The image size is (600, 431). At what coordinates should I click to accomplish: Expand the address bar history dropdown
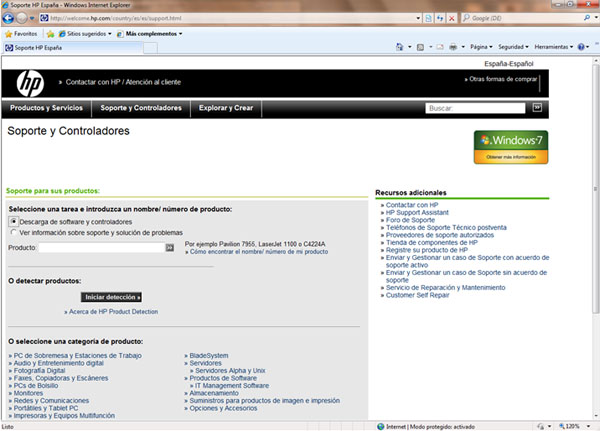tap(418, 18)
